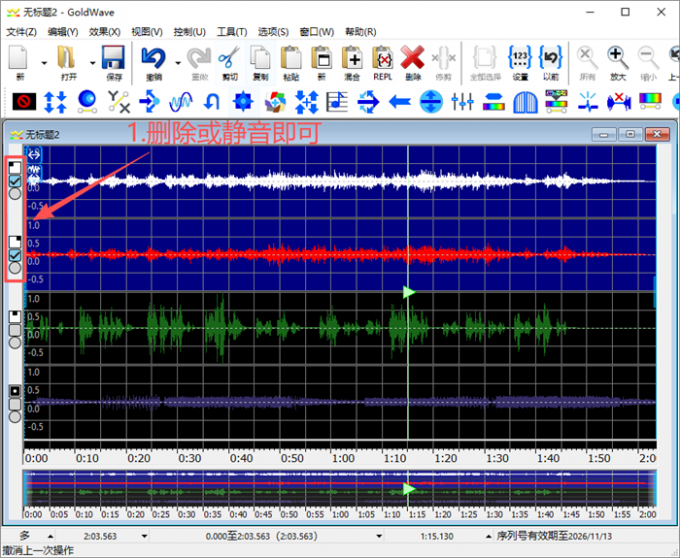680x558 pixels.
Task: Expand the dropdown arrow beside New 新
Action: [44, 63]
